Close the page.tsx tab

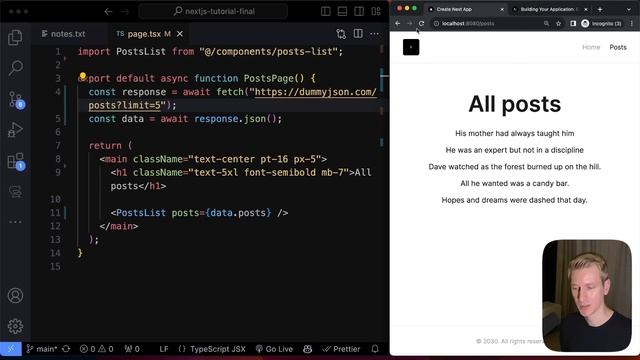coord(180,34)
